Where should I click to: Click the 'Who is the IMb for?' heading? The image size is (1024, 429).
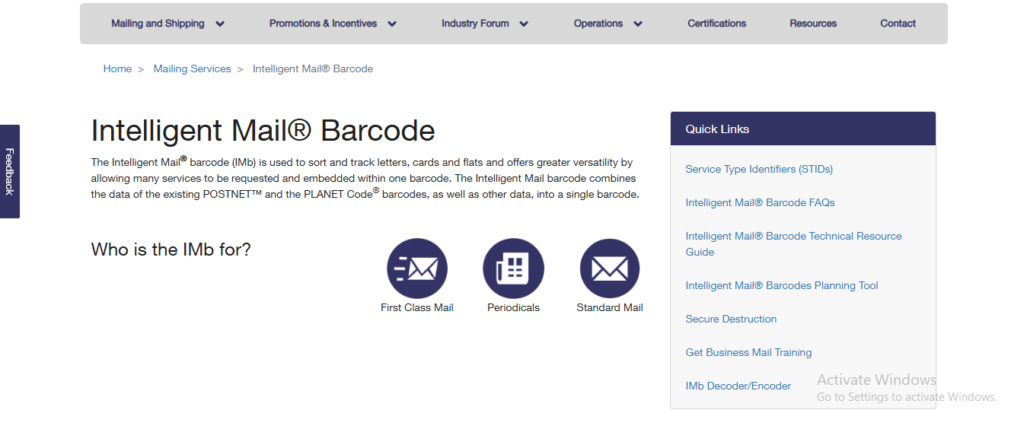click(171, 249)
